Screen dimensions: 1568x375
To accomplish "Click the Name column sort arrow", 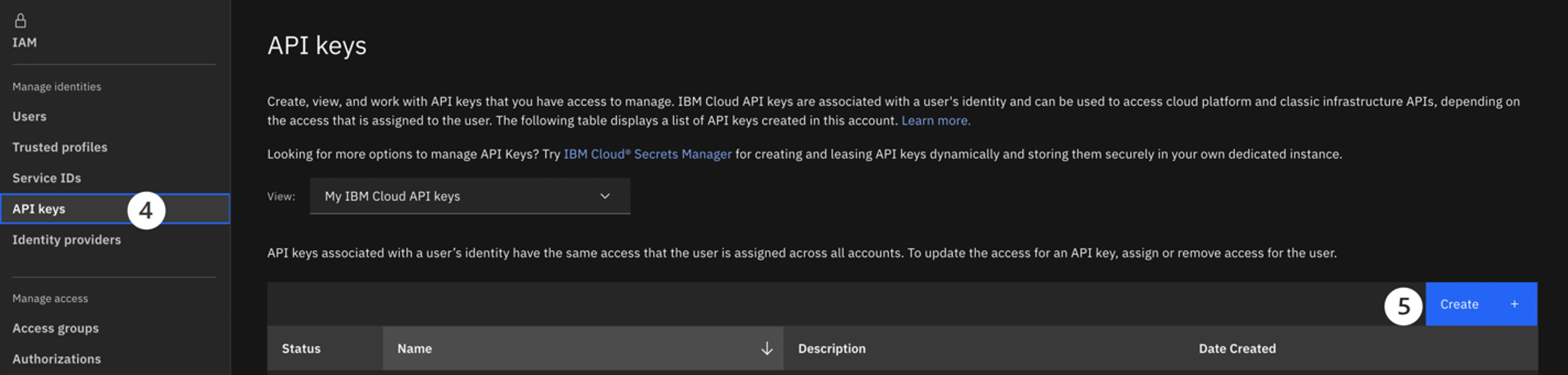I will point(767,348).
